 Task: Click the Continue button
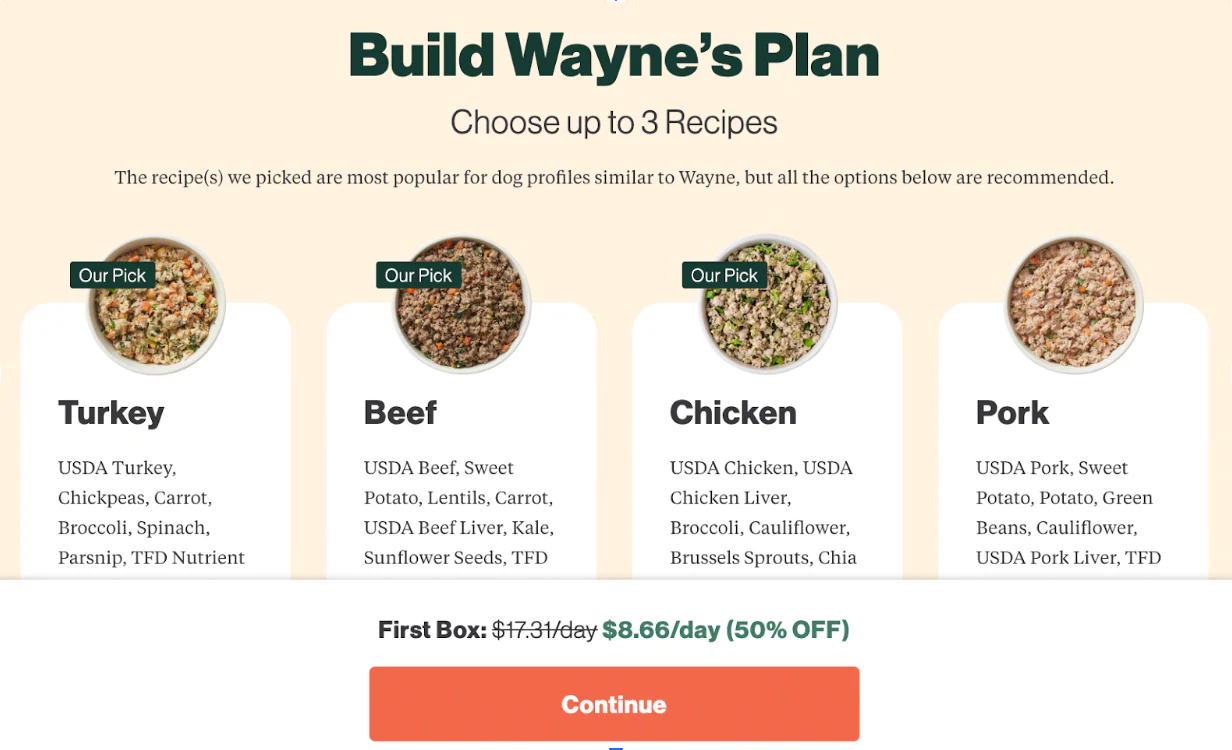pos(613,704)
